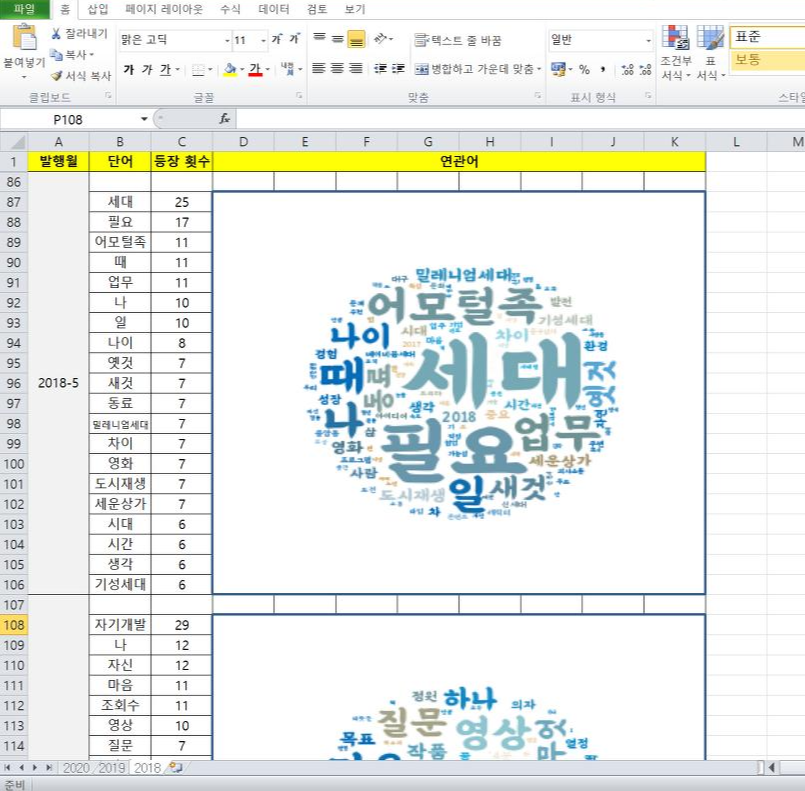Open font name 맑은 고딕 dropdown
The image size is (805, 791).
227,40
